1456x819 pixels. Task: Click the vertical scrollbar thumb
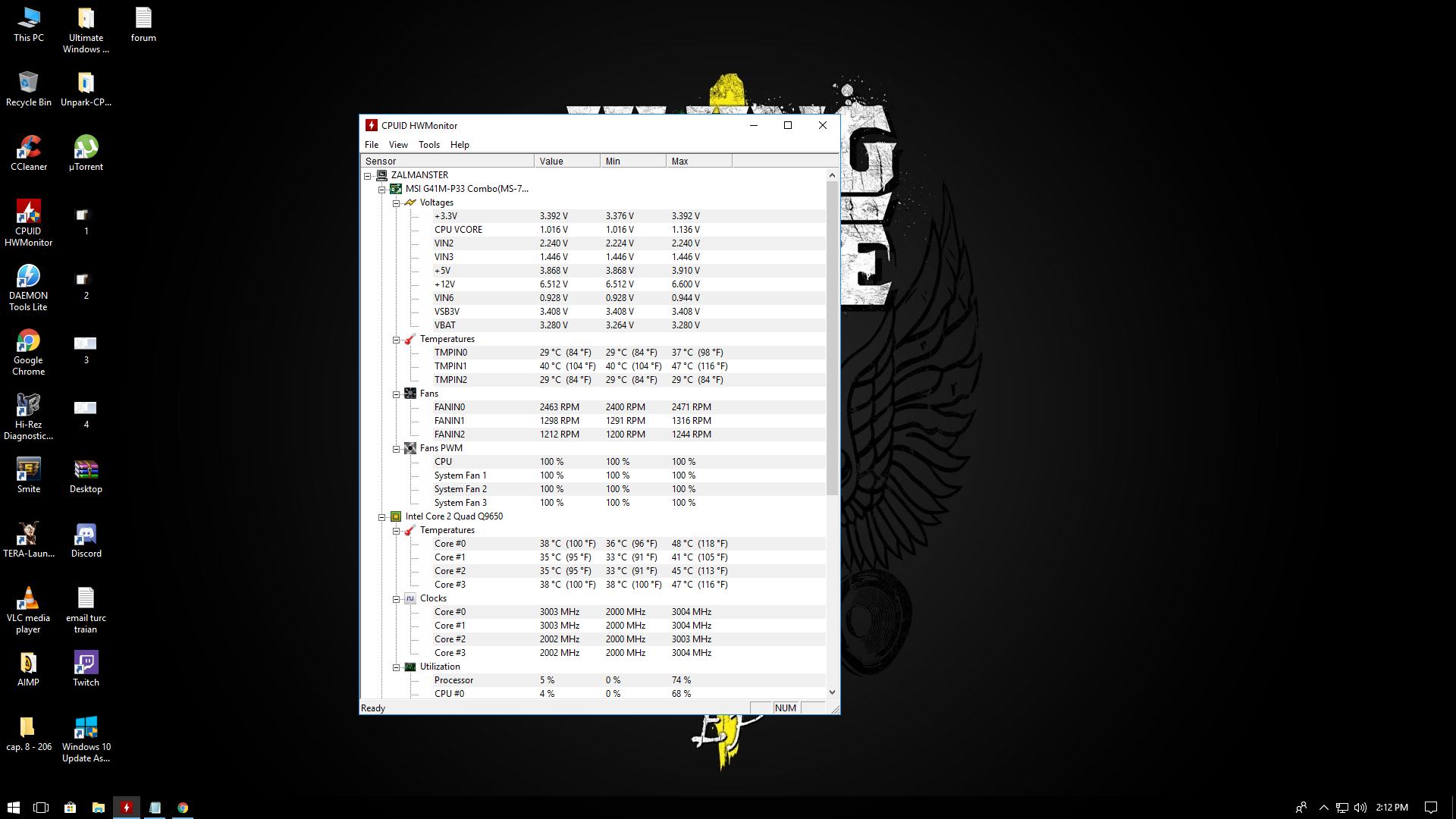coord(832,338)
